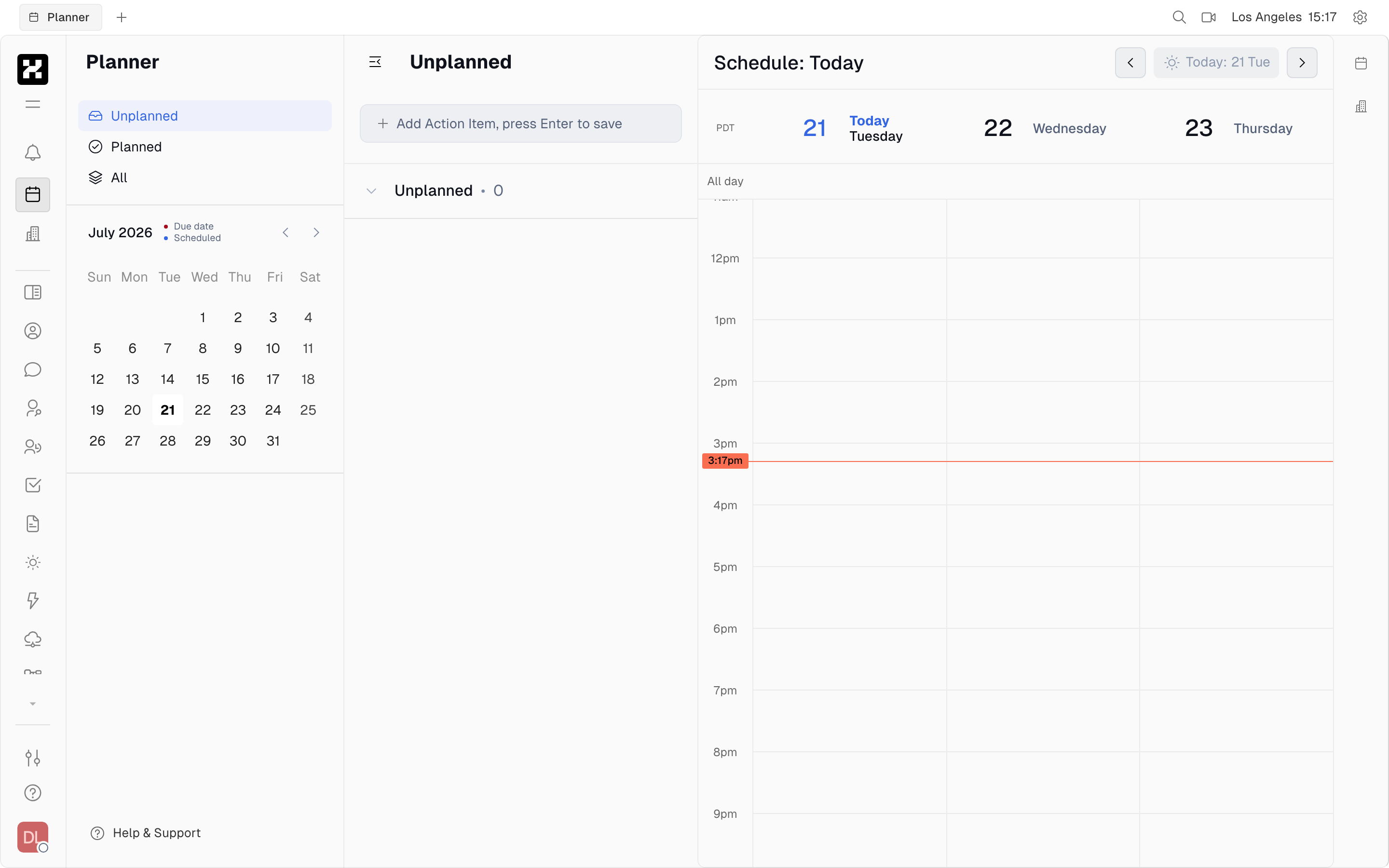Viewport: 1389px width, 868px height.
Task: Click the calendar icon on right edge
Action: [1361, 63]
